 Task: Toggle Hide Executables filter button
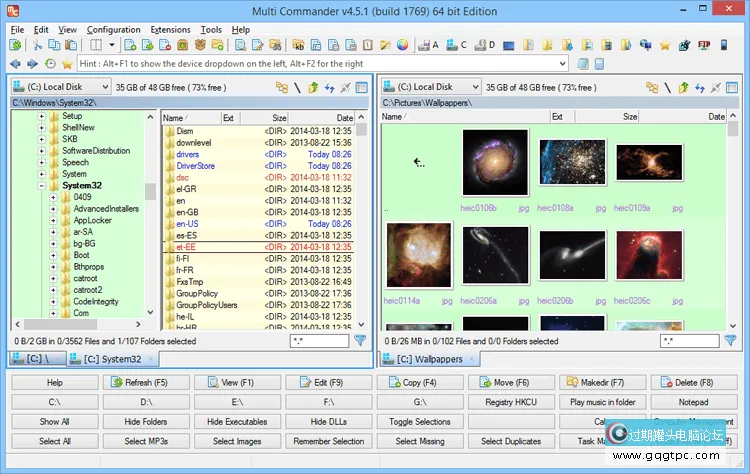[x=236, y=422]
